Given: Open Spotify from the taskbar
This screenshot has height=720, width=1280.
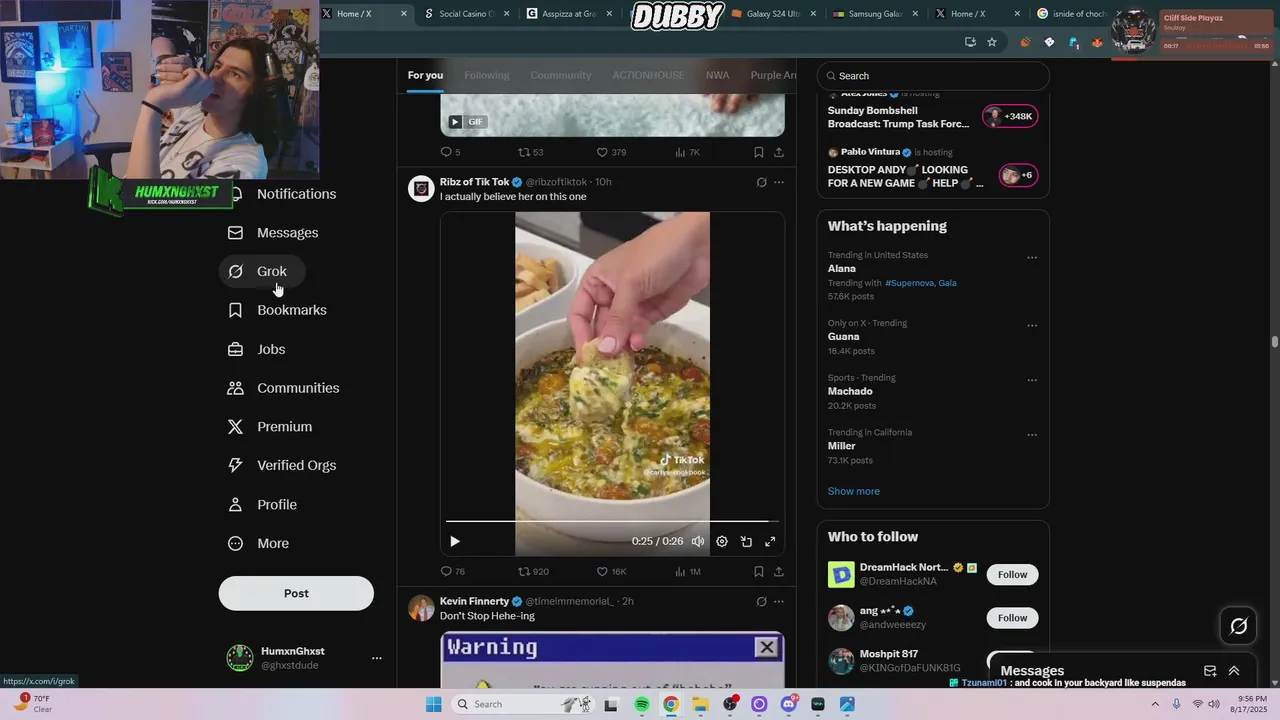Looking at the screenshot, I should [642, 704].
